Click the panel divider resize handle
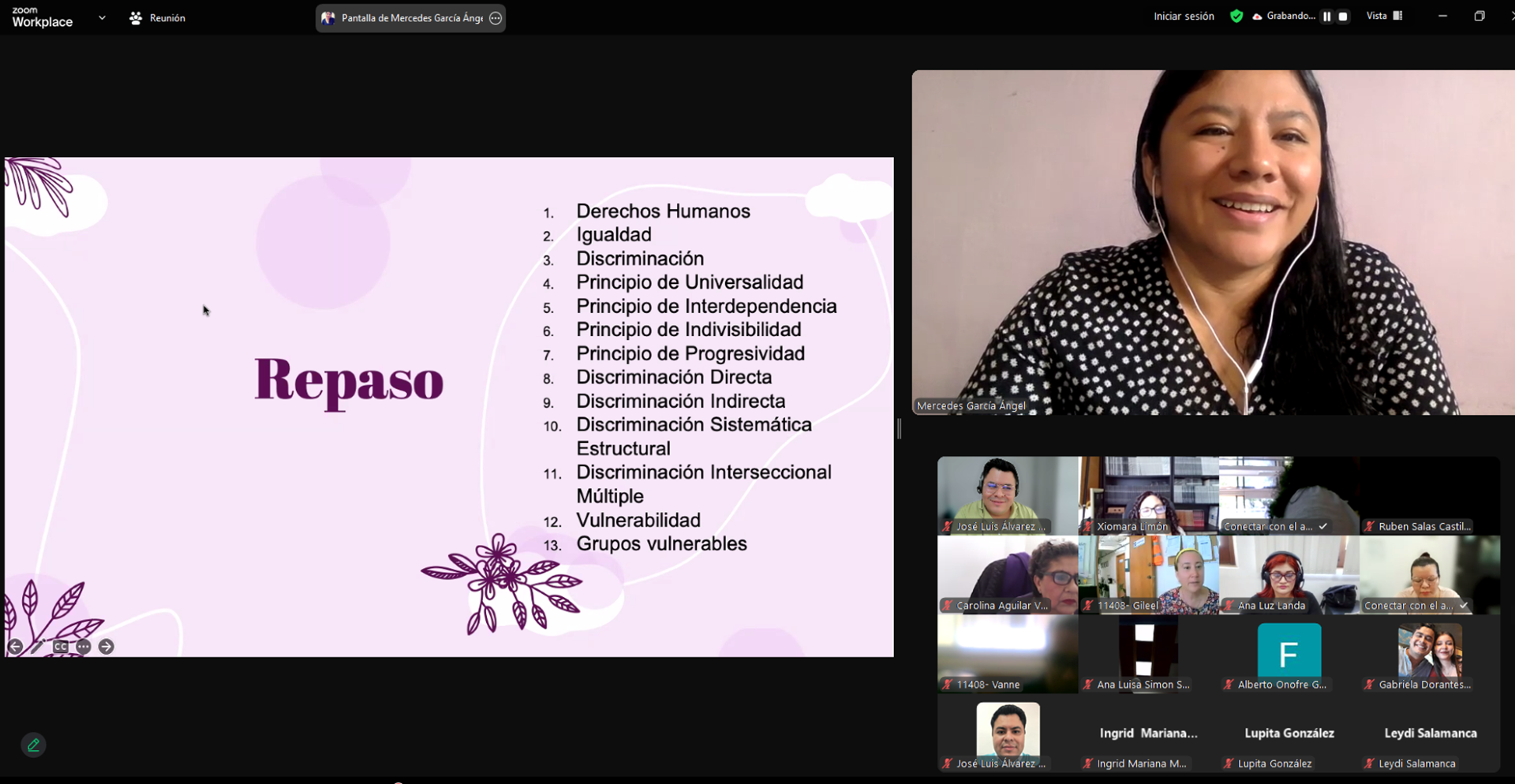This screenshot has height=784, width=1515. (900, 428)
